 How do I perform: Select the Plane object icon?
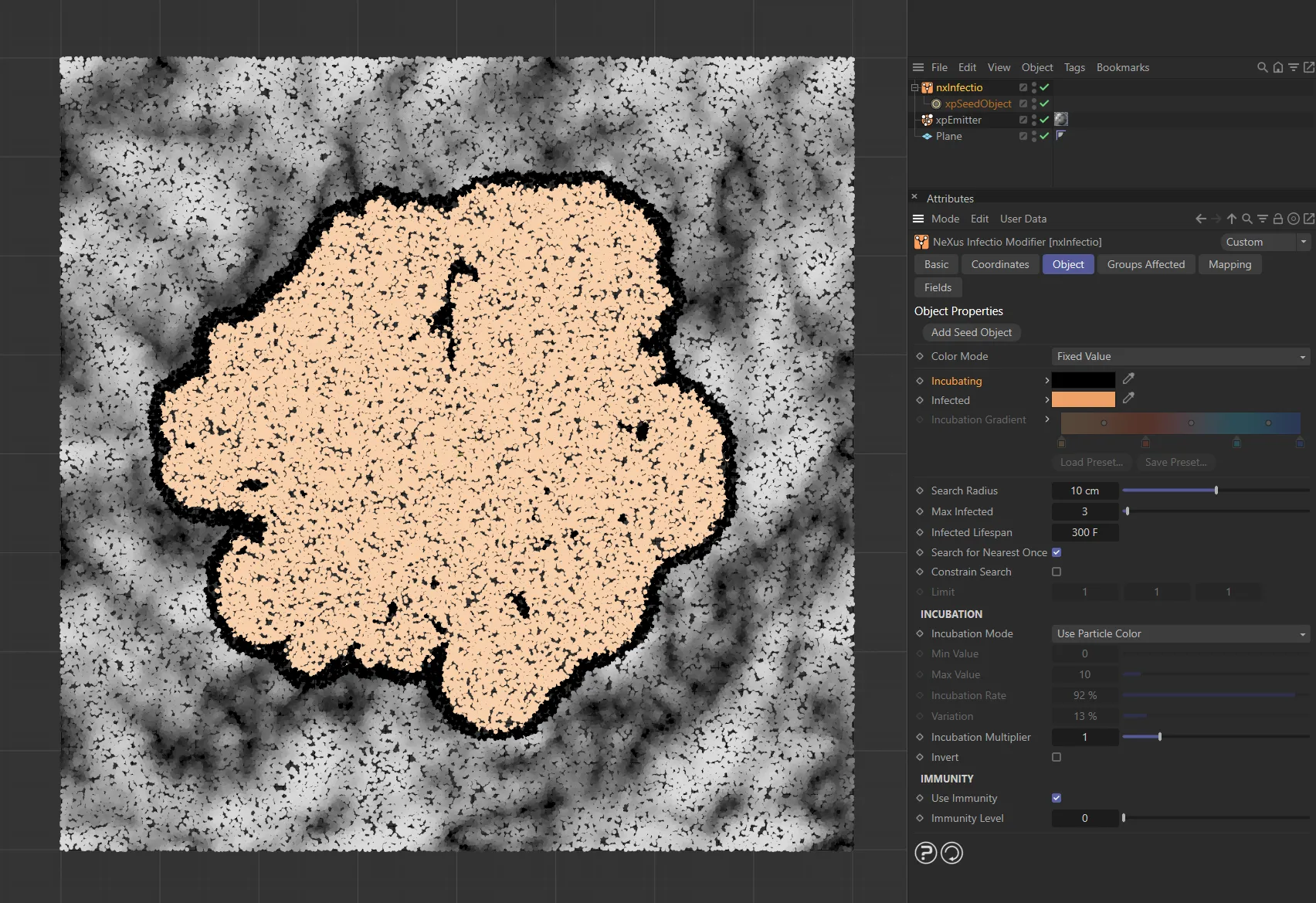[x=927, y=136]
